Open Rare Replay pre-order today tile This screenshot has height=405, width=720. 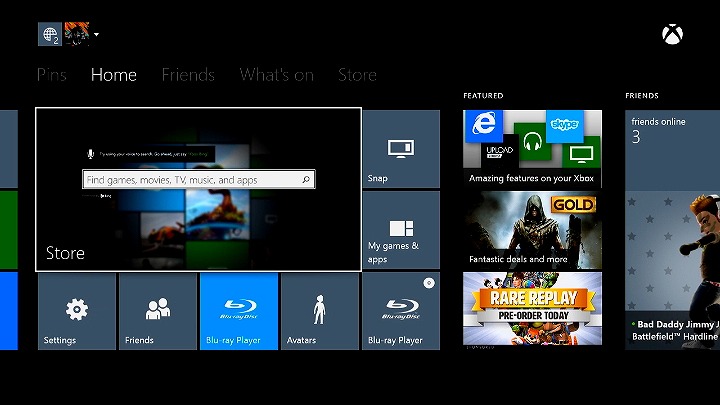click(x=532, y=309)
